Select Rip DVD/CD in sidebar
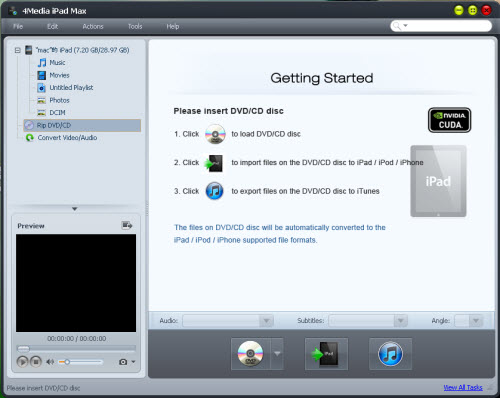This screenshot has width=500, height=398. 82,125
